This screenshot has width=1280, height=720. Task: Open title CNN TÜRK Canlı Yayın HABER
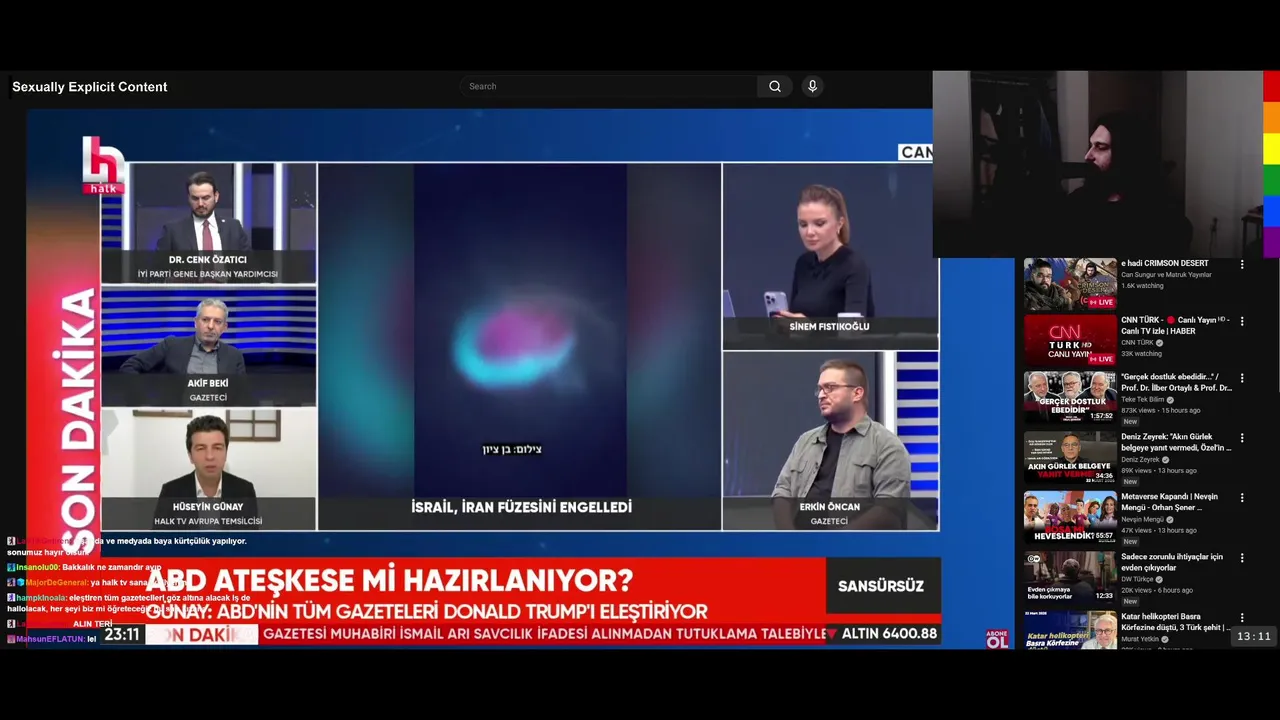tap(1175, 326)
